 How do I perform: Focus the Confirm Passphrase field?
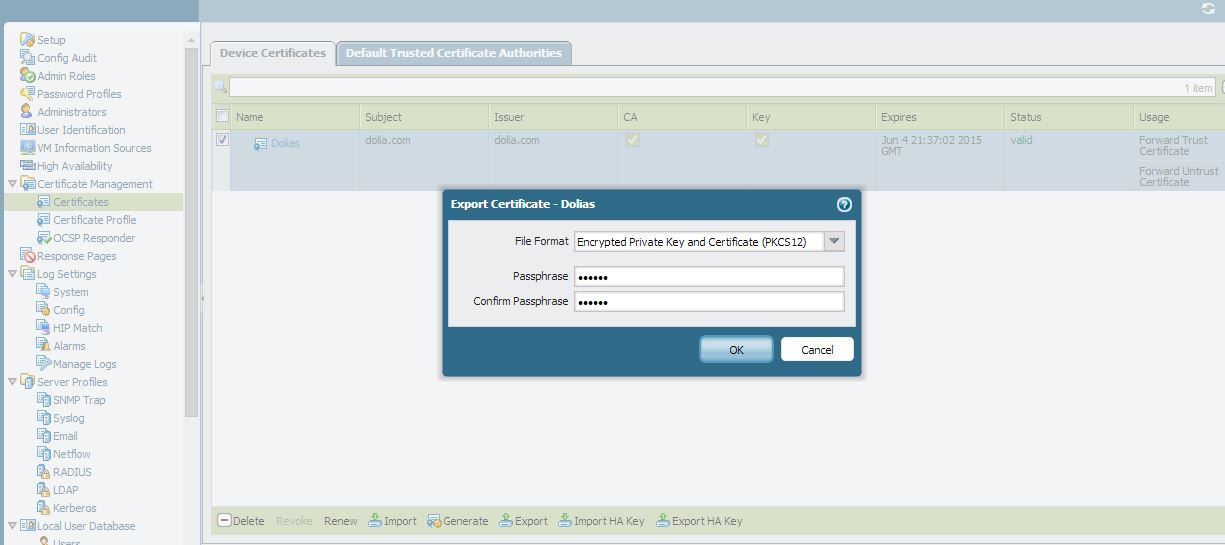click(709, 301)
